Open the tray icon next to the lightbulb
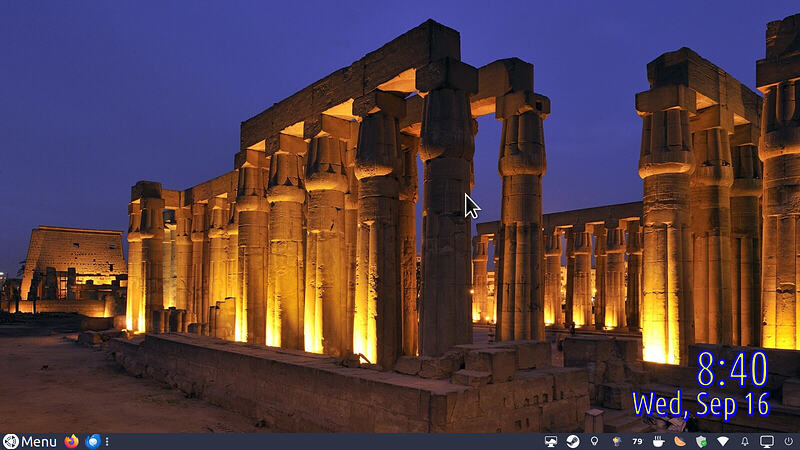The width and height of the screenshot is (800, 450). click(x=616, y=441)
